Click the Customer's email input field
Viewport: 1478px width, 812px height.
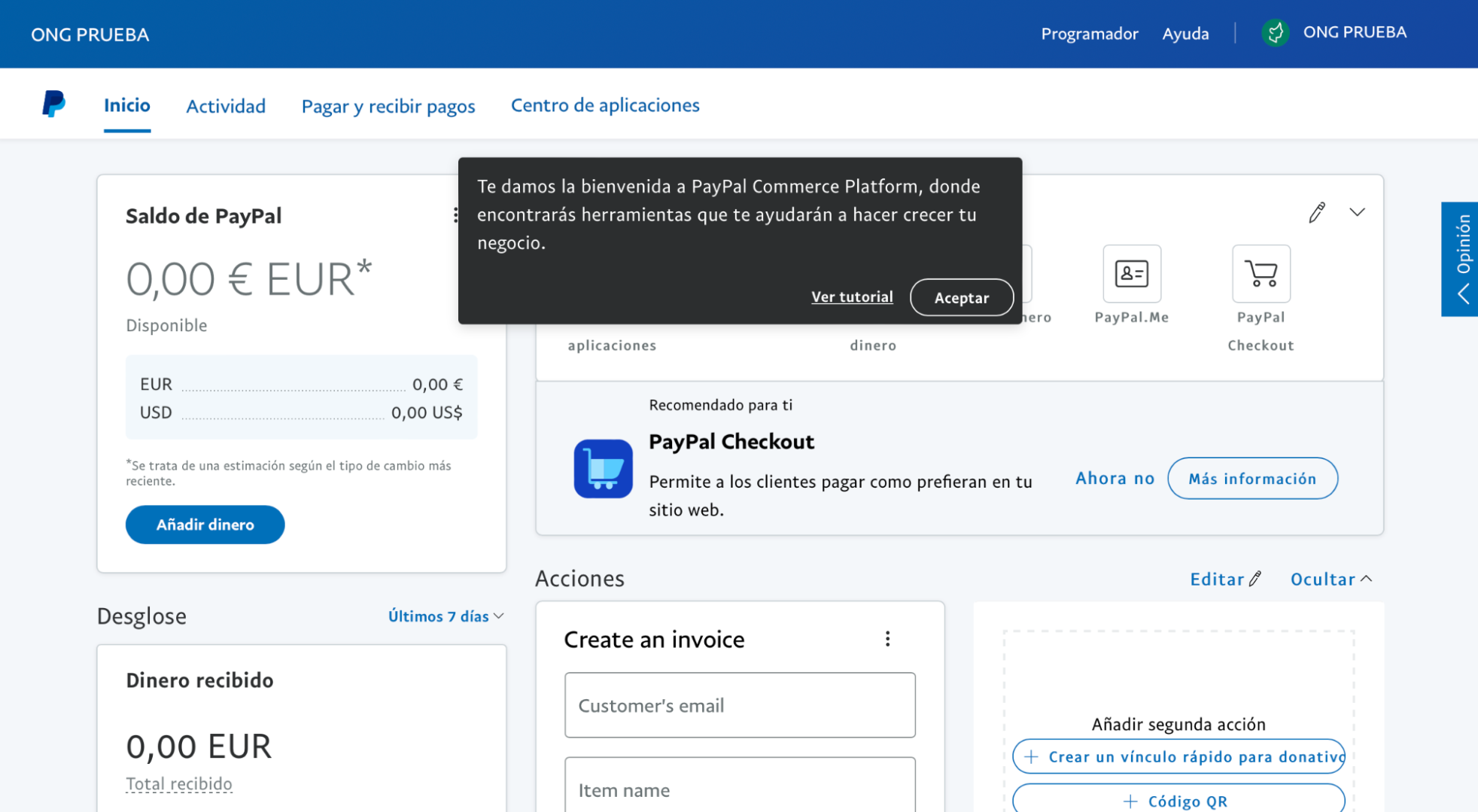click(739, 705)
